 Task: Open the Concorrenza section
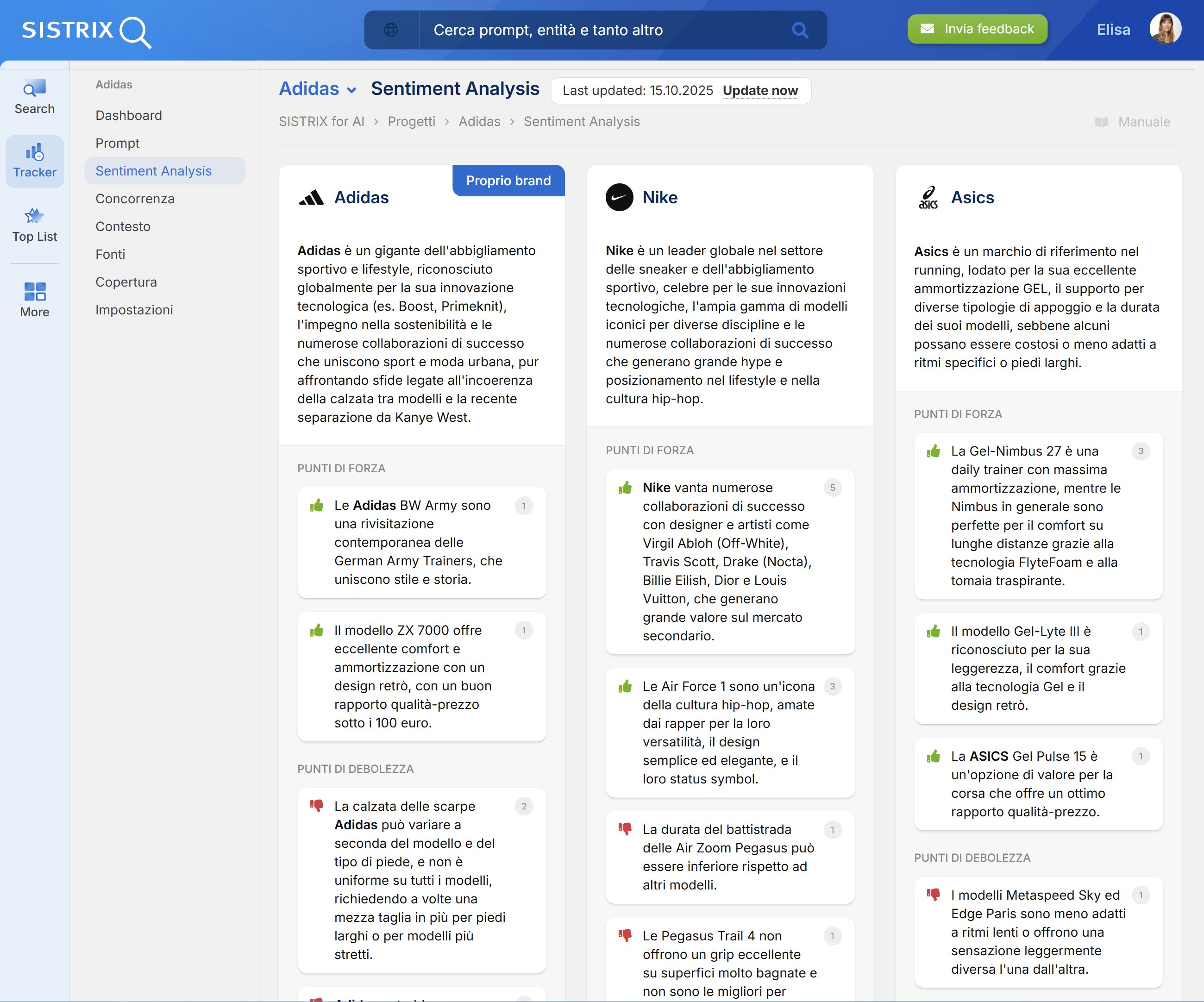(135, 198)
